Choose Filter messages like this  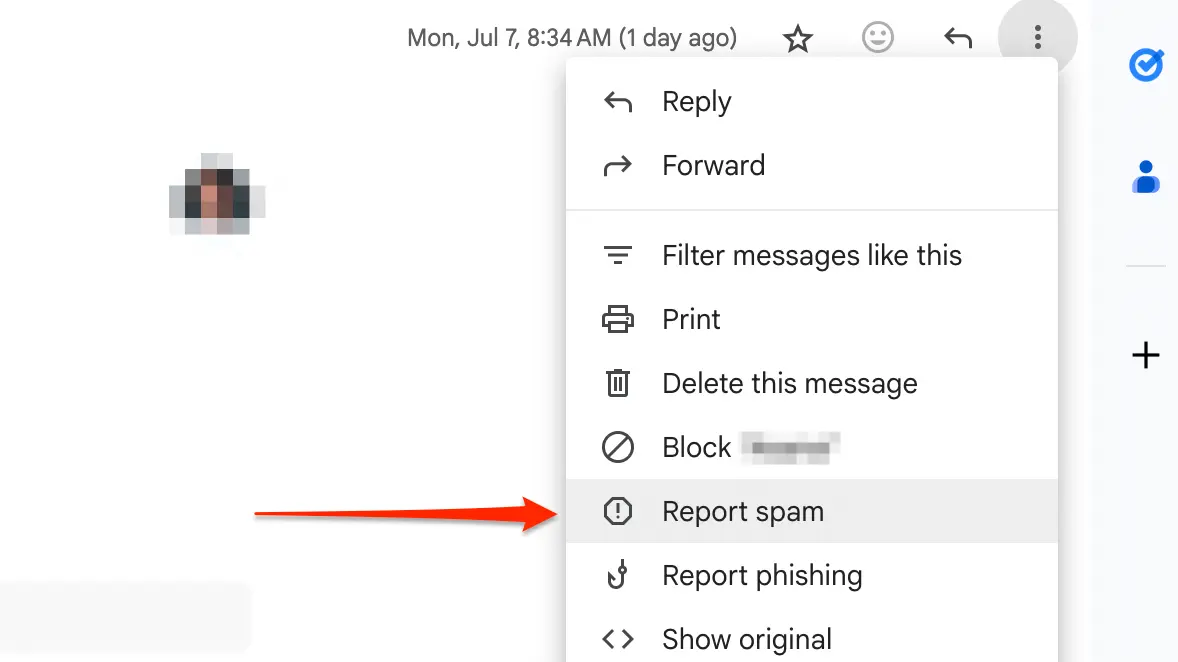812,255
